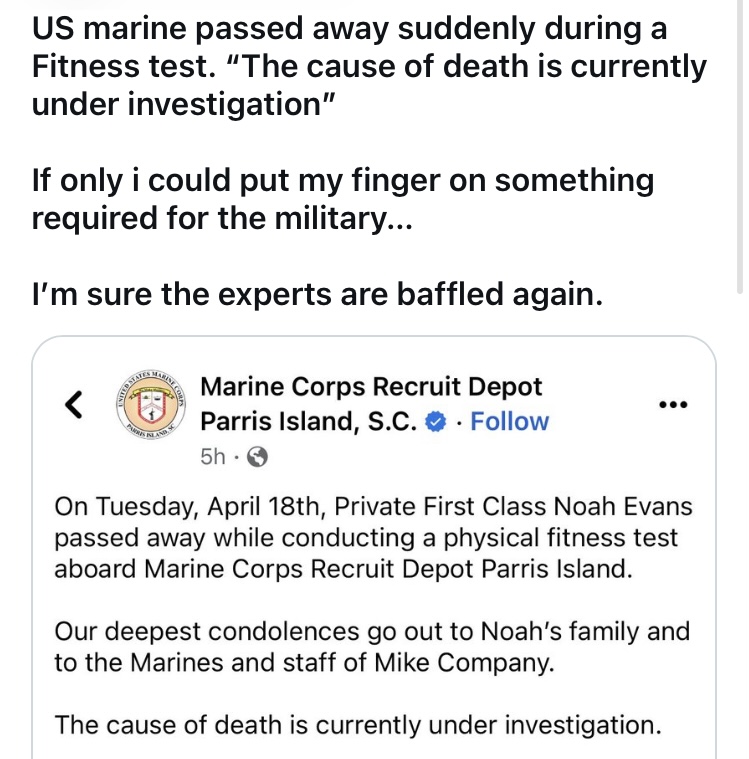Click the globe public audience icon

pos(257,456)
